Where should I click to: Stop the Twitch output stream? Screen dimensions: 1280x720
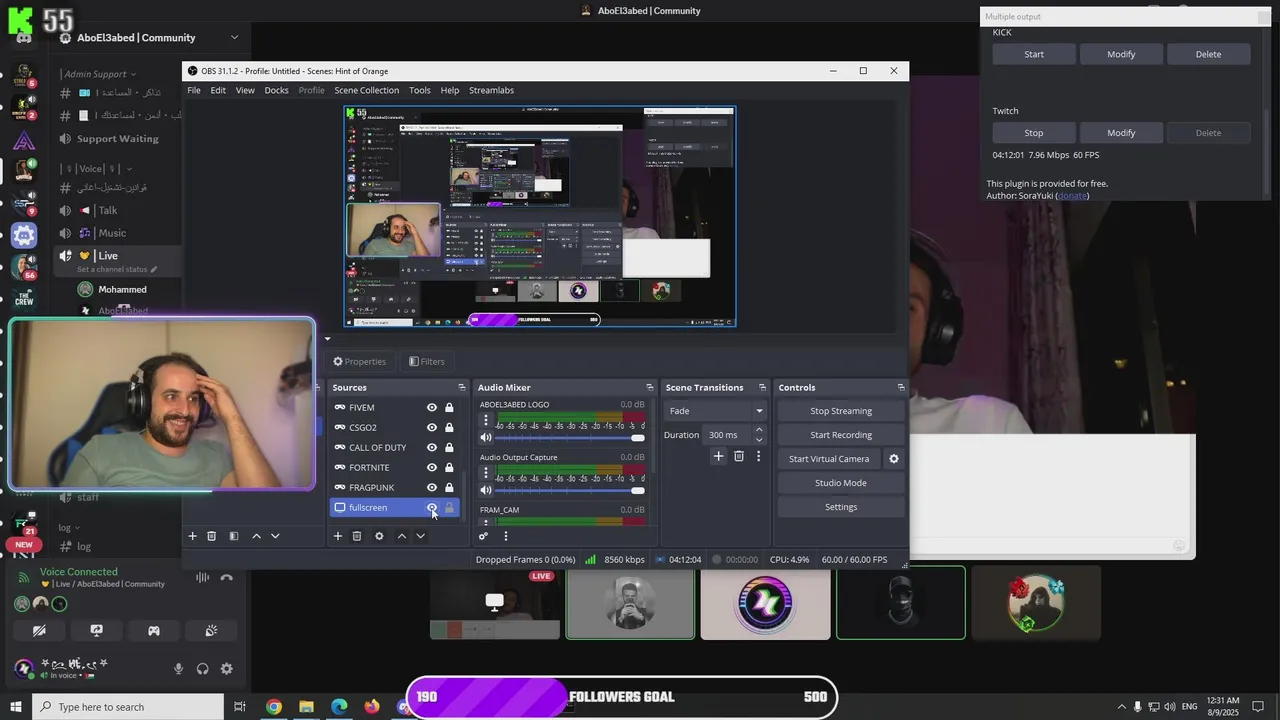pos(1034,133)
